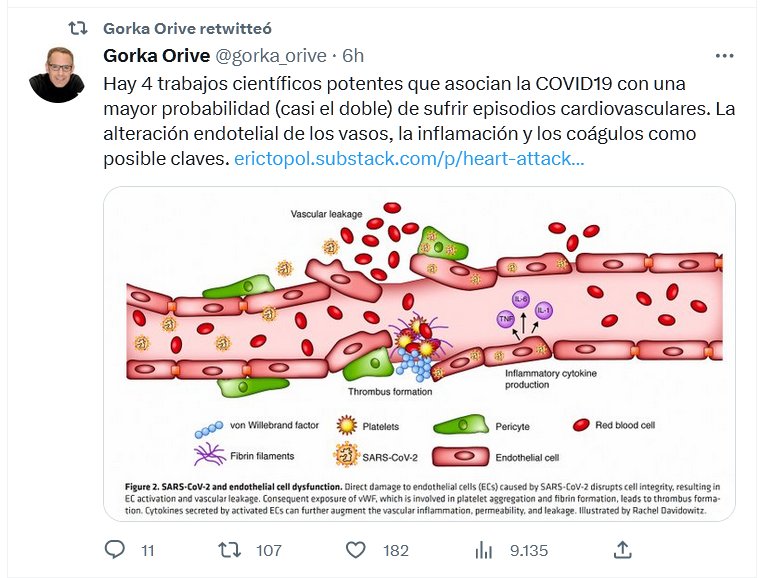Viewport: 764px width, 578px height.
Task: Click the reply speech bubble icon
Action: pos(115,549)
